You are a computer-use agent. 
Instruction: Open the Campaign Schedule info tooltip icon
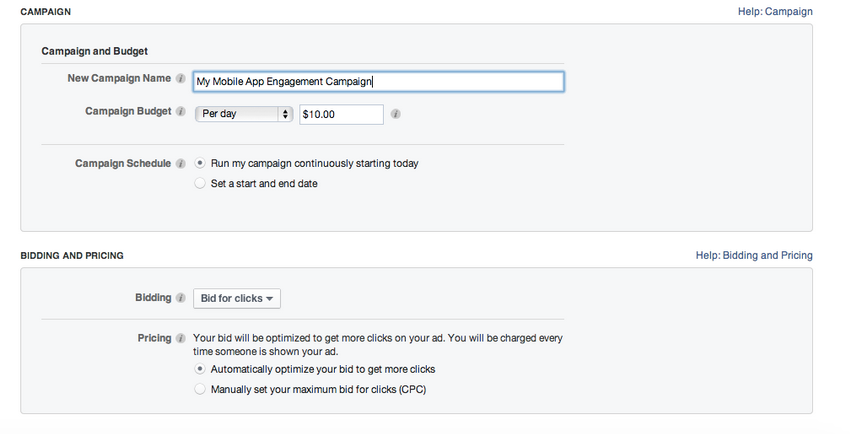point(181,163)
